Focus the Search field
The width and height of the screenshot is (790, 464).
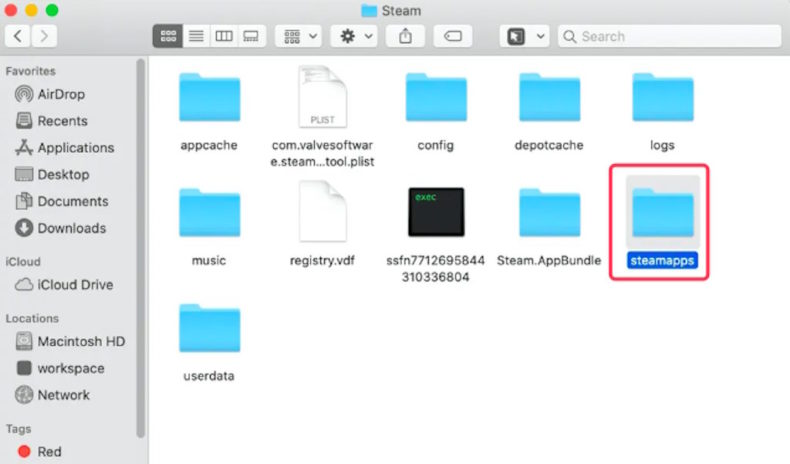tap(670, 36)
